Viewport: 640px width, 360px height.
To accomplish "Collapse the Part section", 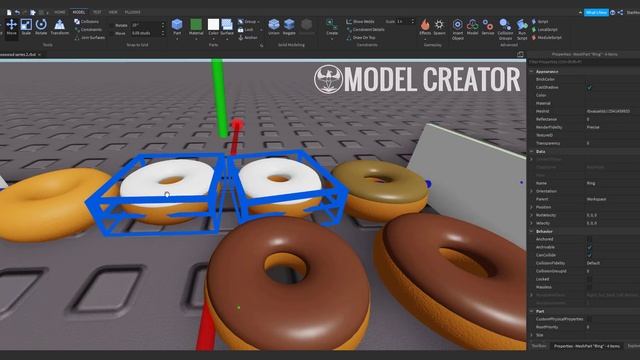I will [x=531, y=311].
